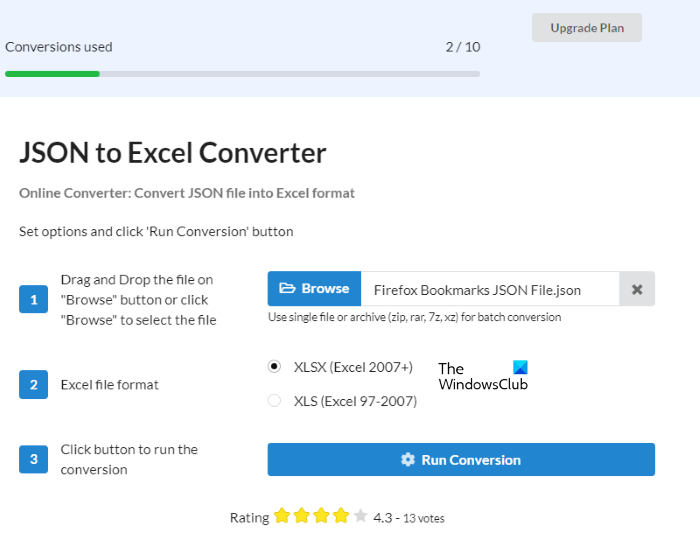This screenshot has height=541, width=700.
Task: Click the JSON to Excel Converter heading
Action: (x=173, y=153)
